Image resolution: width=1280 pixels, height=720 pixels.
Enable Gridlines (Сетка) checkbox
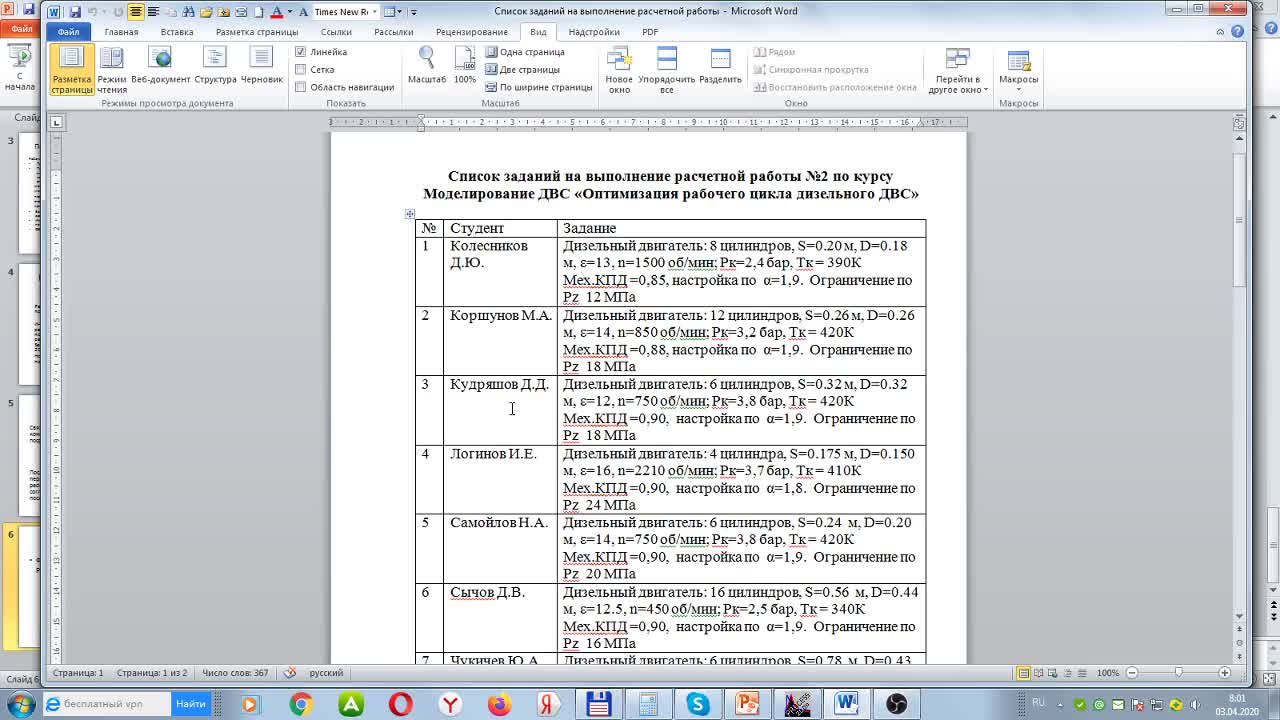[x=301, y=70]
